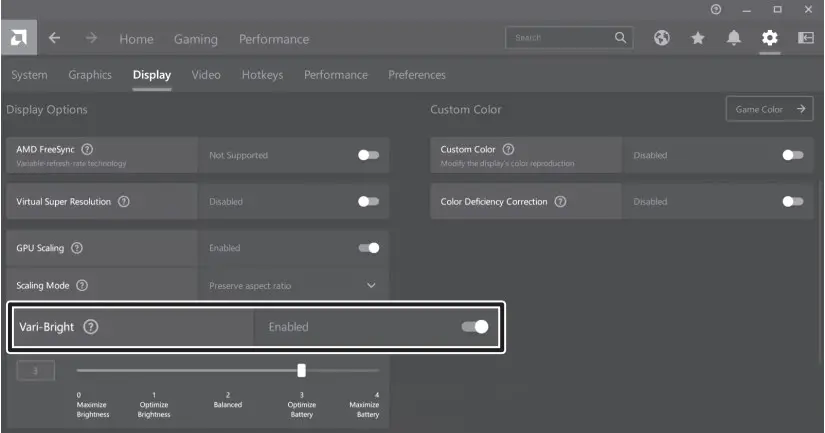Open the Gaming menu
825x433 pixels.
[196, 39]
